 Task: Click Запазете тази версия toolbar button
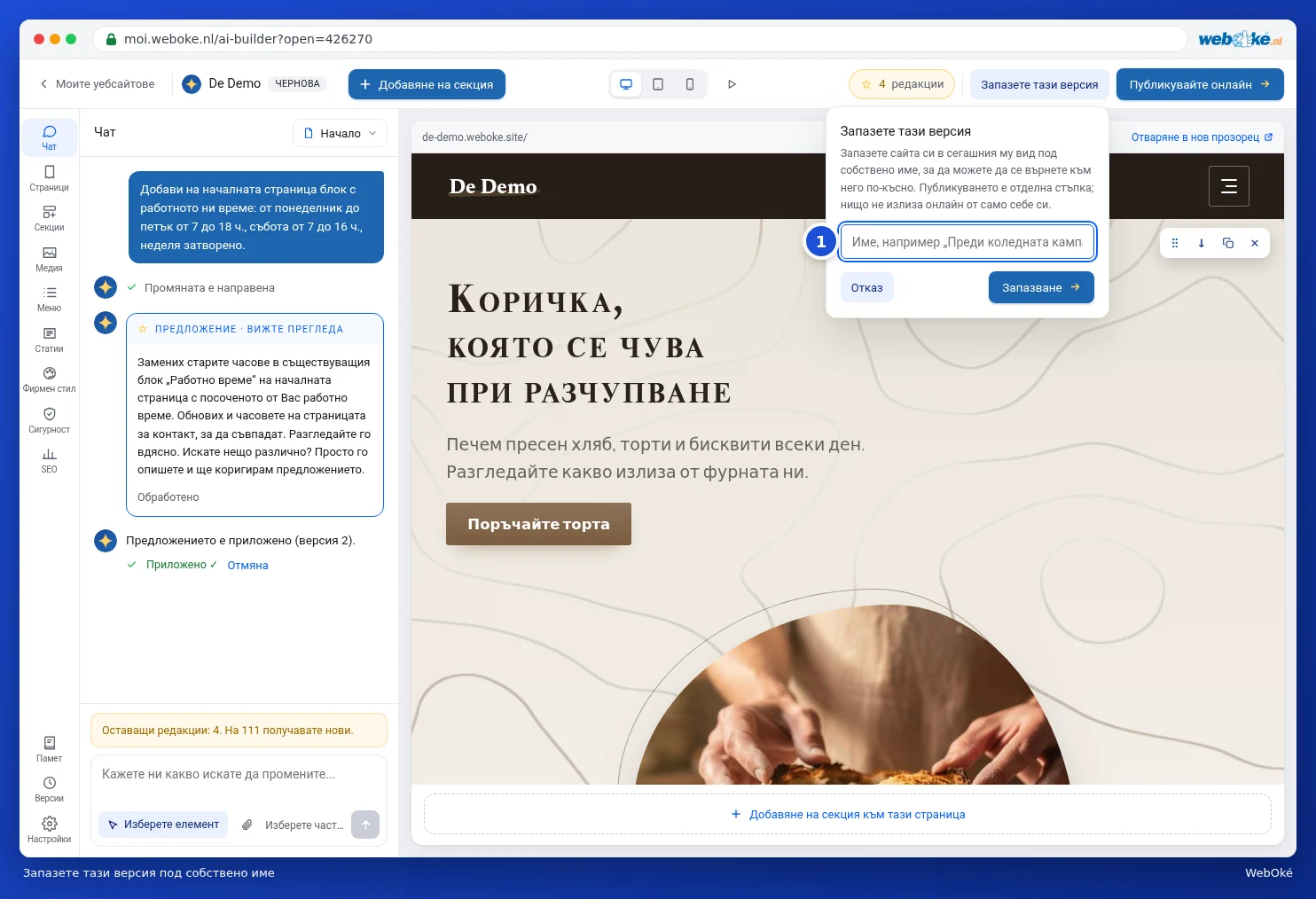point(1039,84)
